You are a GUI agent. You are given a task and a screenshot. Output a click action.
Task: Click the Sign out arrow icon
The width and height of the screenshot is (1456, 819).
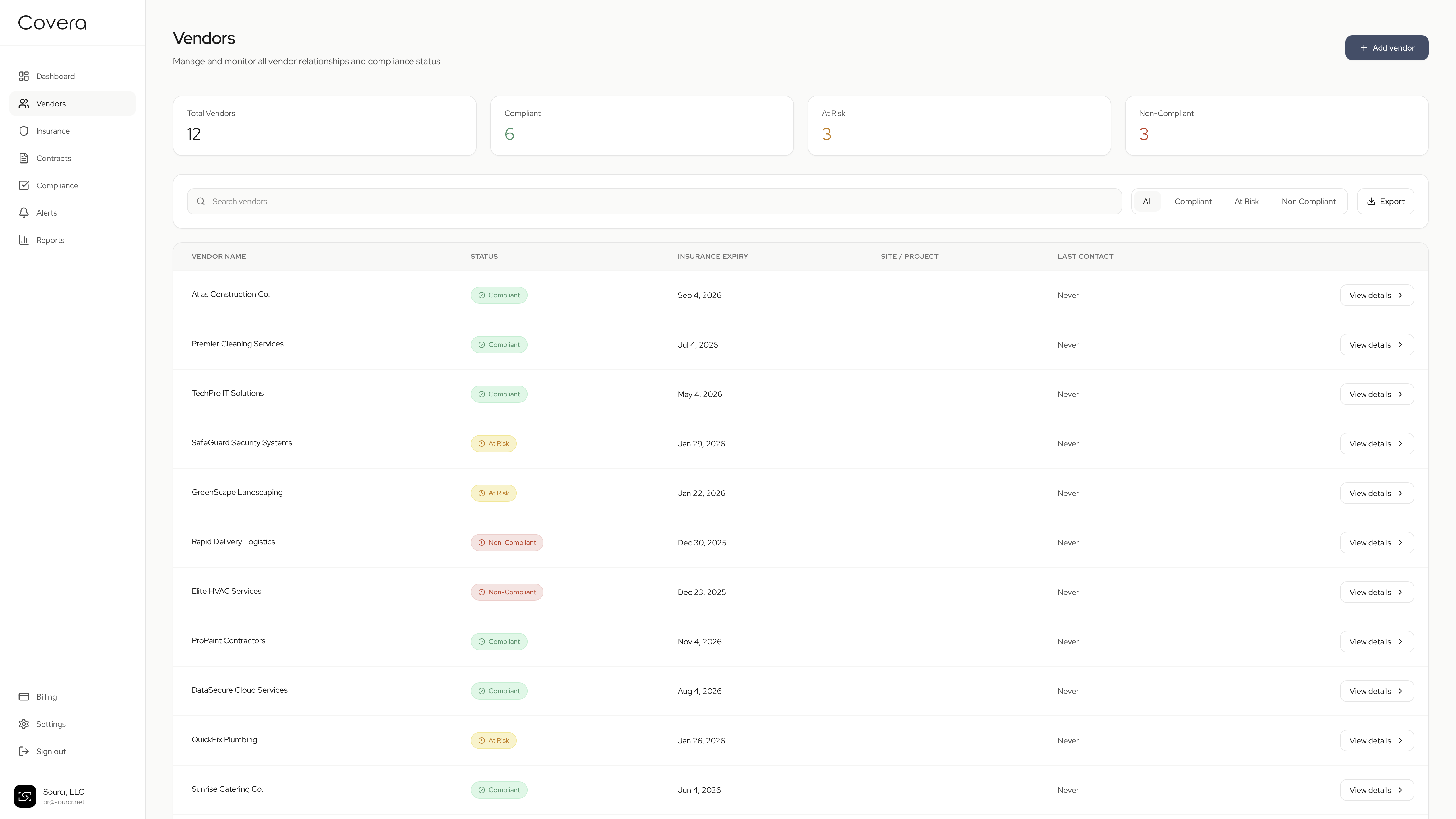(24, 751)
